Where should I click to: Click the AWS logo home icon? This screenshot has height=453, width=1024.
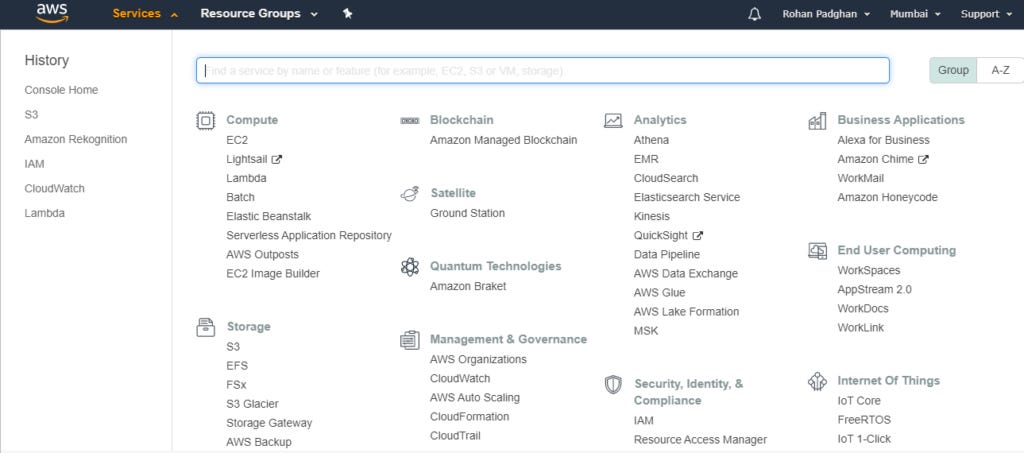coord(52,13)
